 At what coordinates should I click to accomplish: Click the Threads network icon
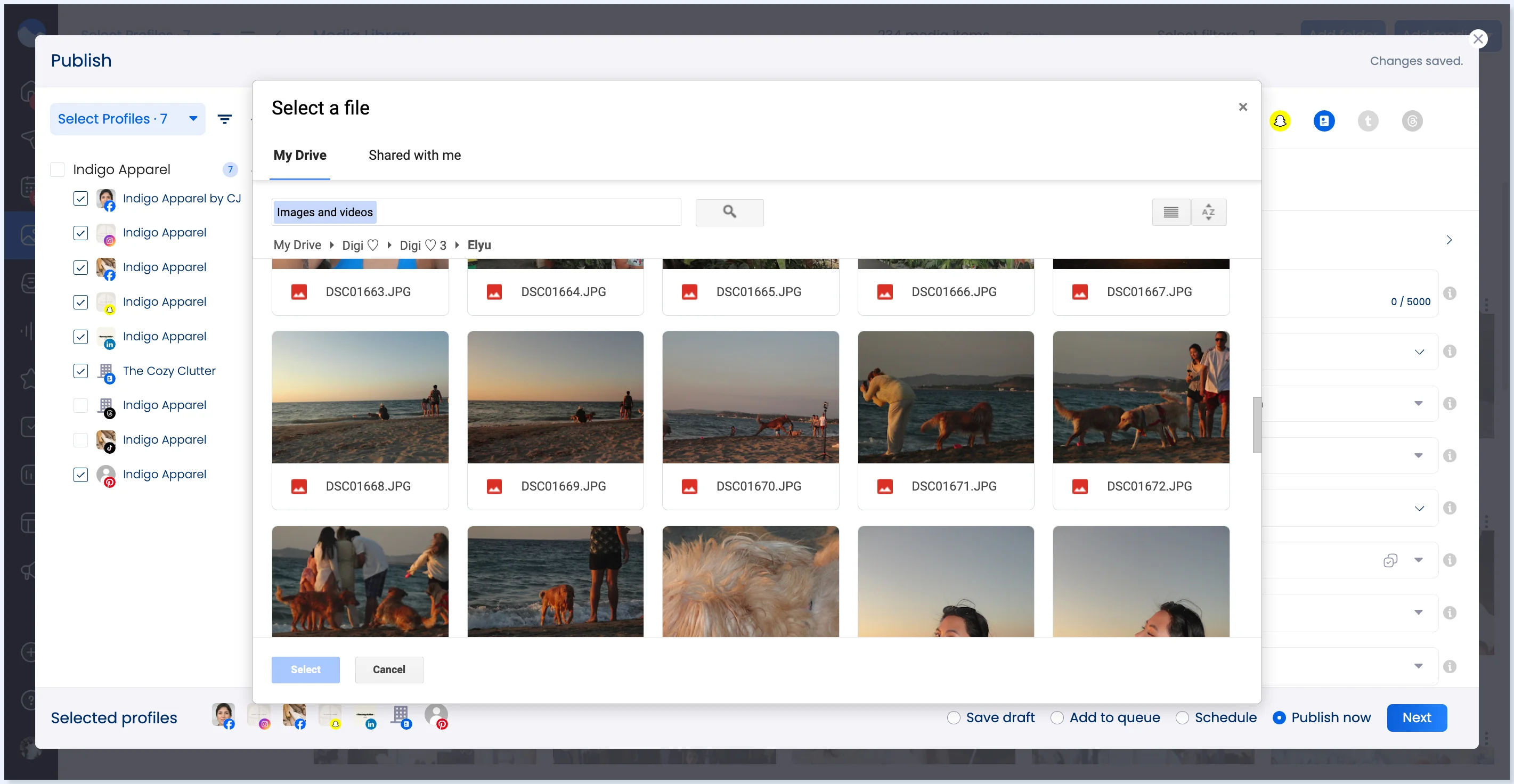1412,121
